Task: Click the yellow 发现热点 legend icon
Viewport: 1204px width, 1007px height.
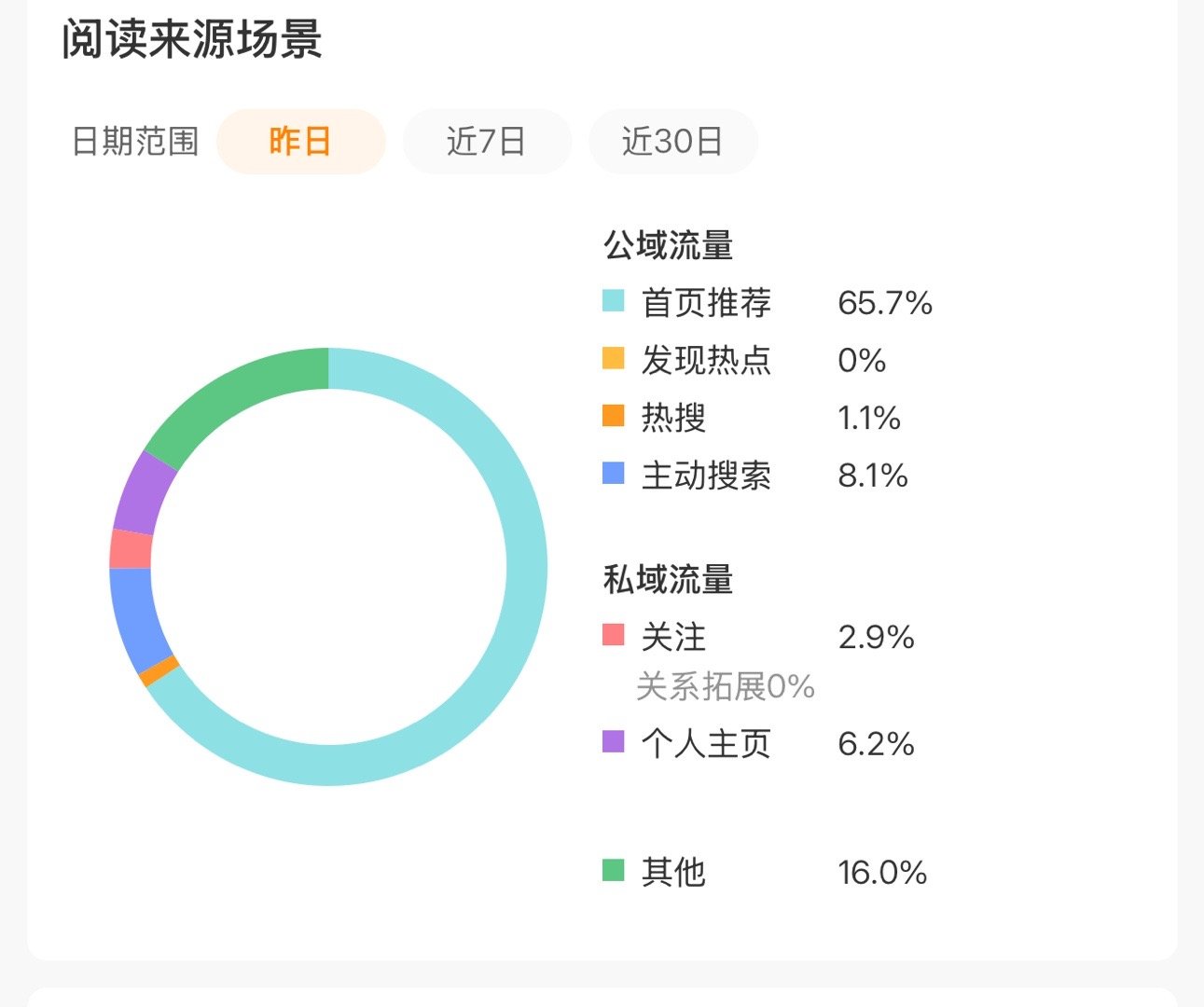Action: coord(614,359)
